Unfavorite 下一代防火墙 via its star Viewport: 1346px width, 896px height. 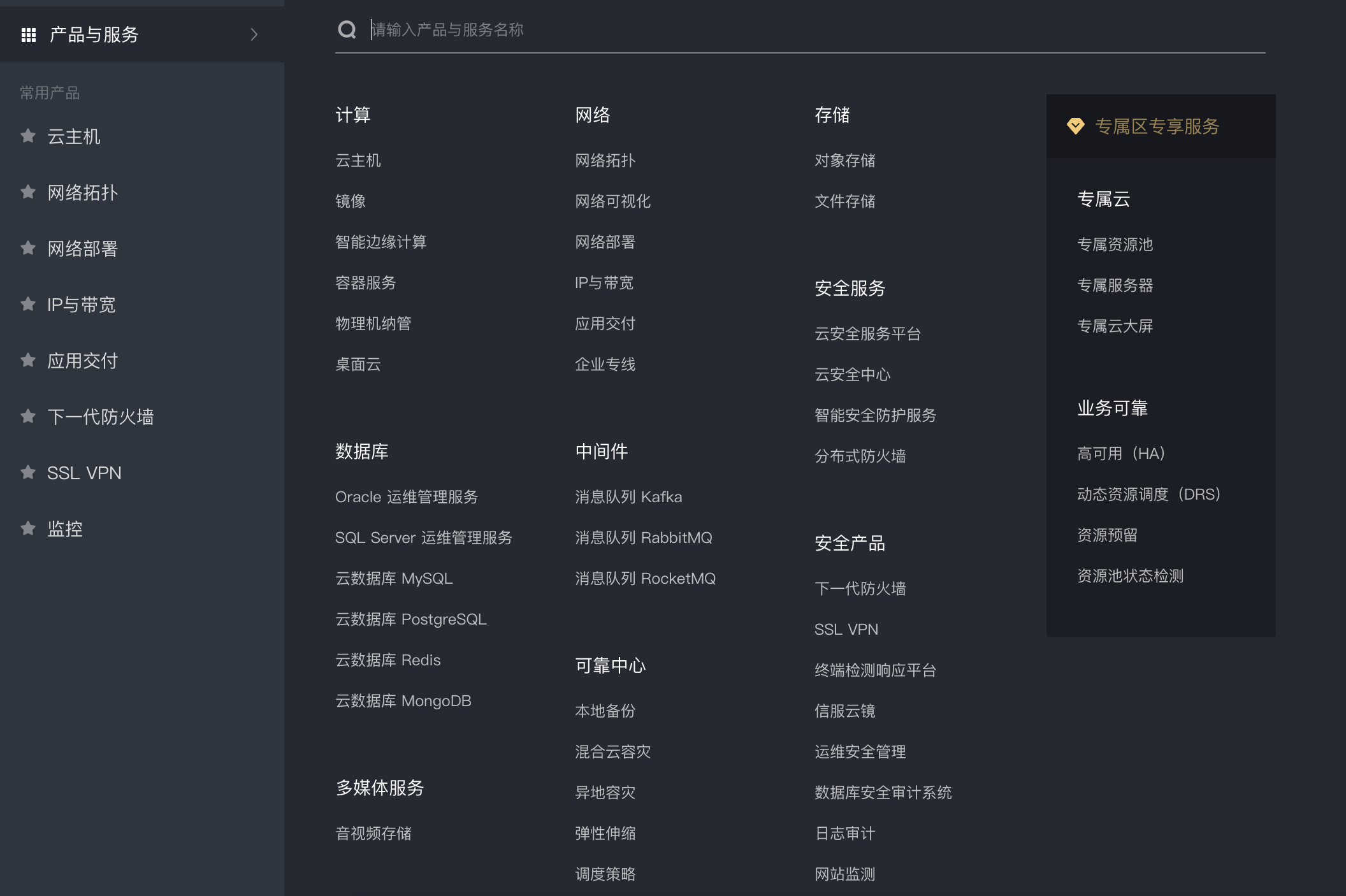[x=27, y=416]
